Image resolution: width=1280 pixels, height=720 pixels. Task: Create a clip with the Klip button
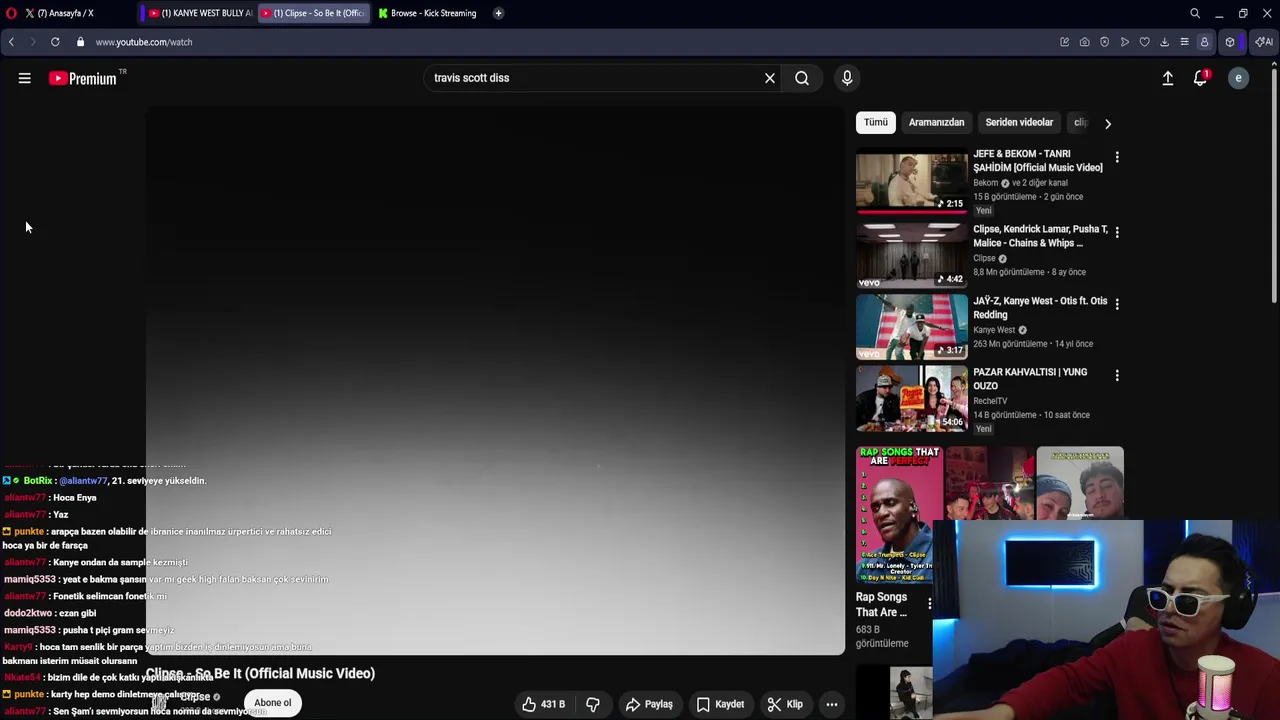[x=785, y=704]
